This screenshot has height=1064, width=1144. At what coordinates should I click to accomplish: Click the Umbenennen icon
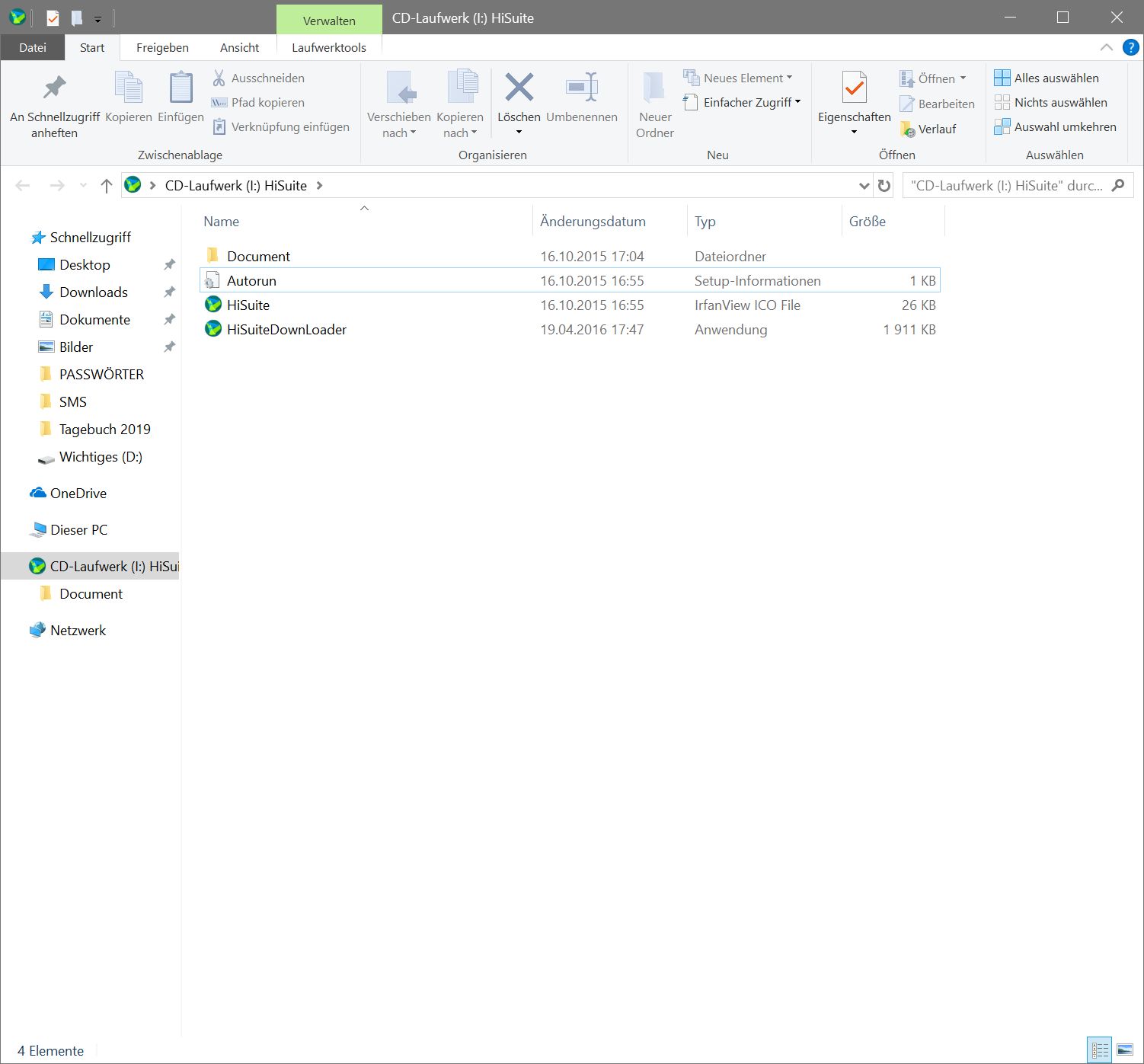[582, 87]
